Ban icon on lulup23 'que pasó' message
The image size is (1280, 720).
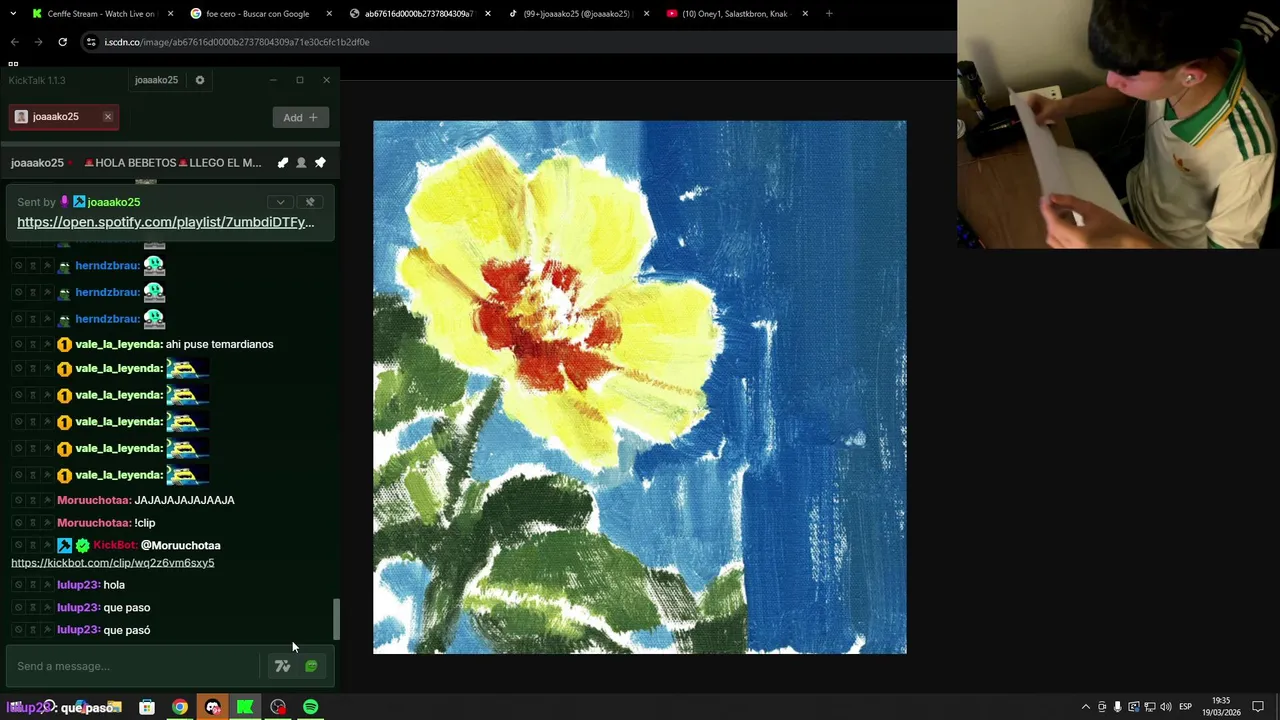coord(18,630)
